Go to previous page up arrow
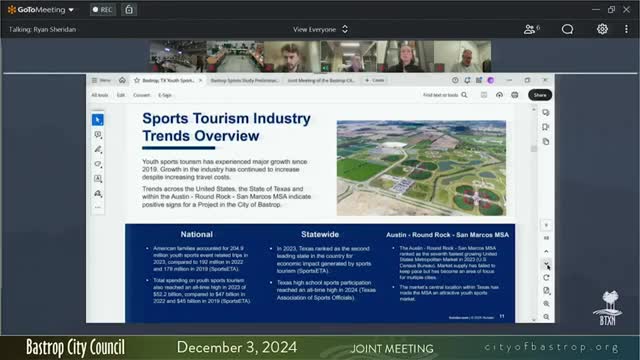Screen dimensions: 640x360 pos(546,251)
